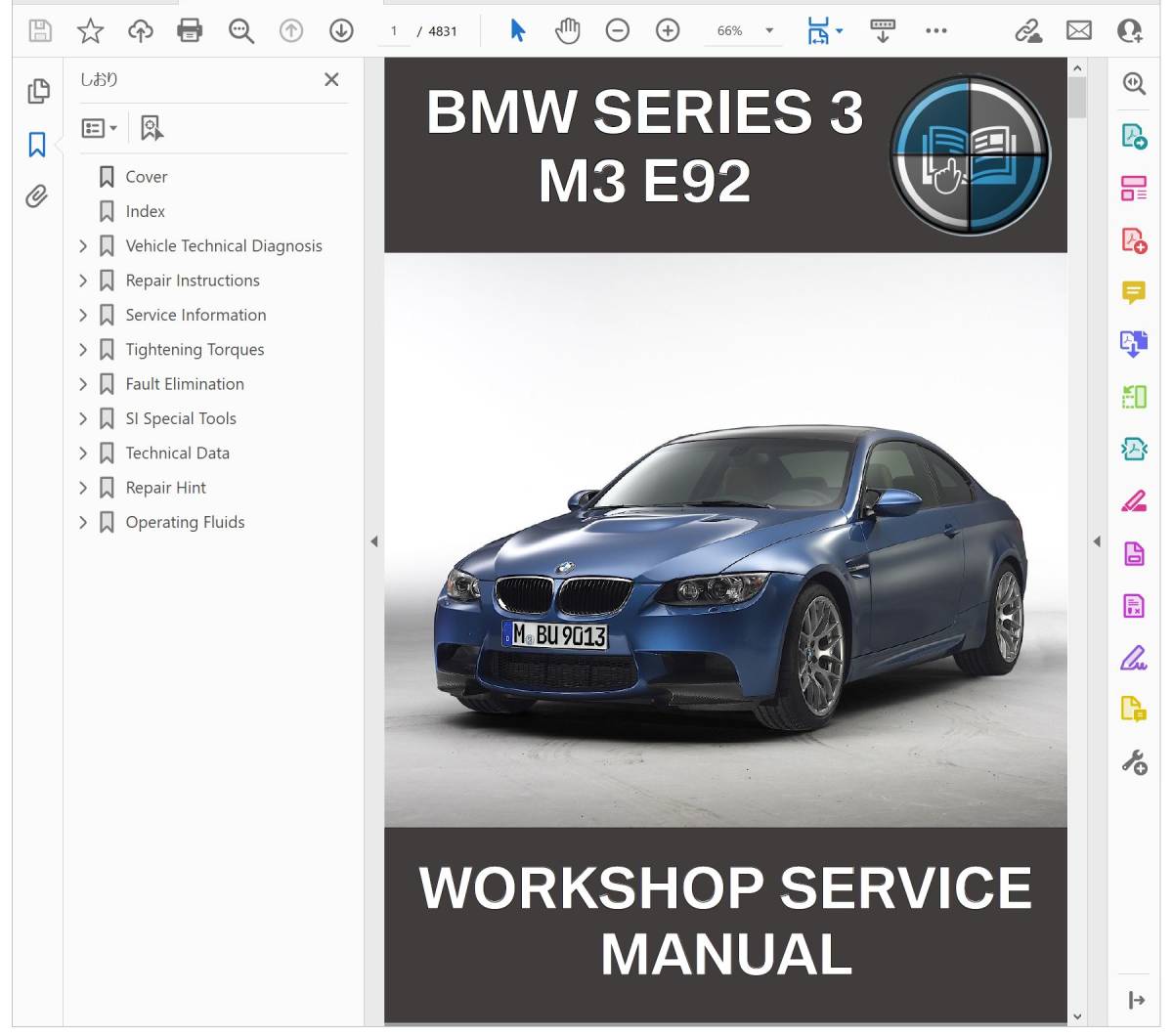This screenshot has width=1173, height=1036.
Task: Upload file to cloud icon
Action: click(141, 31)
